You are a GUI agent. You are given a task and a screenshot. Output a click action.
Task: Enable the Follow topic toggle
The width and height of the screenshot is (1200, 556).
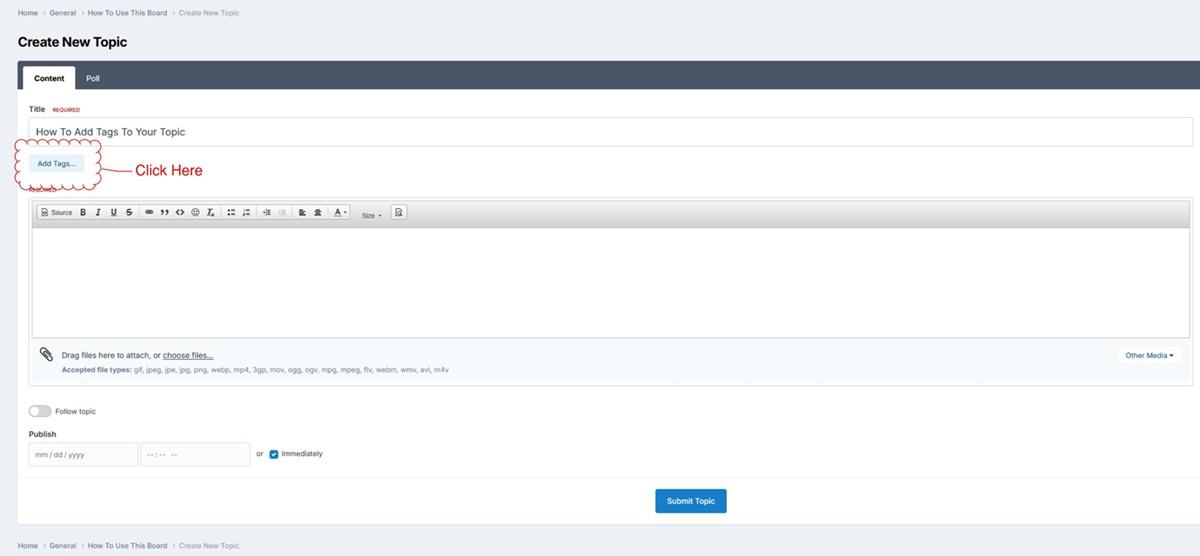40,411
